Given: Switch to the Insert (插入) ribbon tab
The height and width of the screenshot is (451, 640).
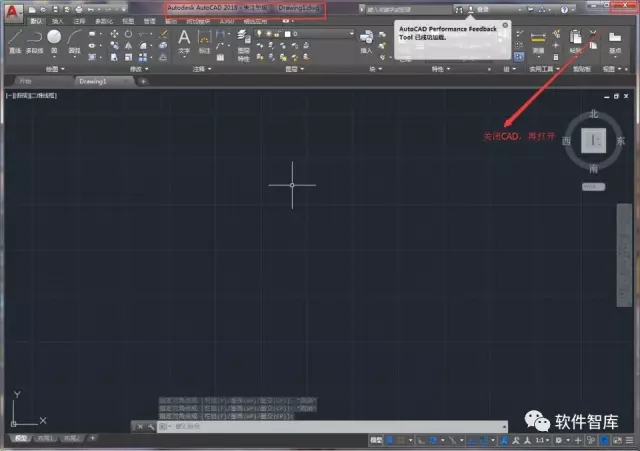Looking at the screenshot, I should click(58, 21).
